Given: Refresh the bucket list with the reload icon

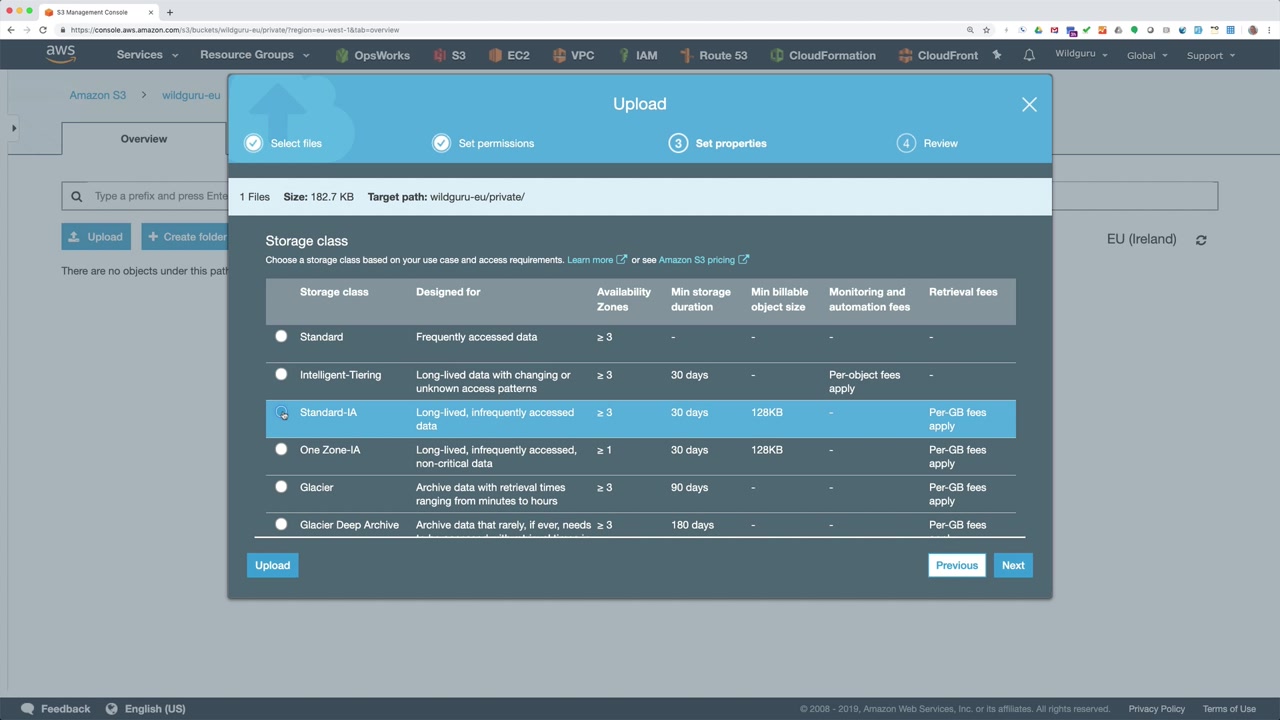Looking at the screenshot, I should [1201, 240].
